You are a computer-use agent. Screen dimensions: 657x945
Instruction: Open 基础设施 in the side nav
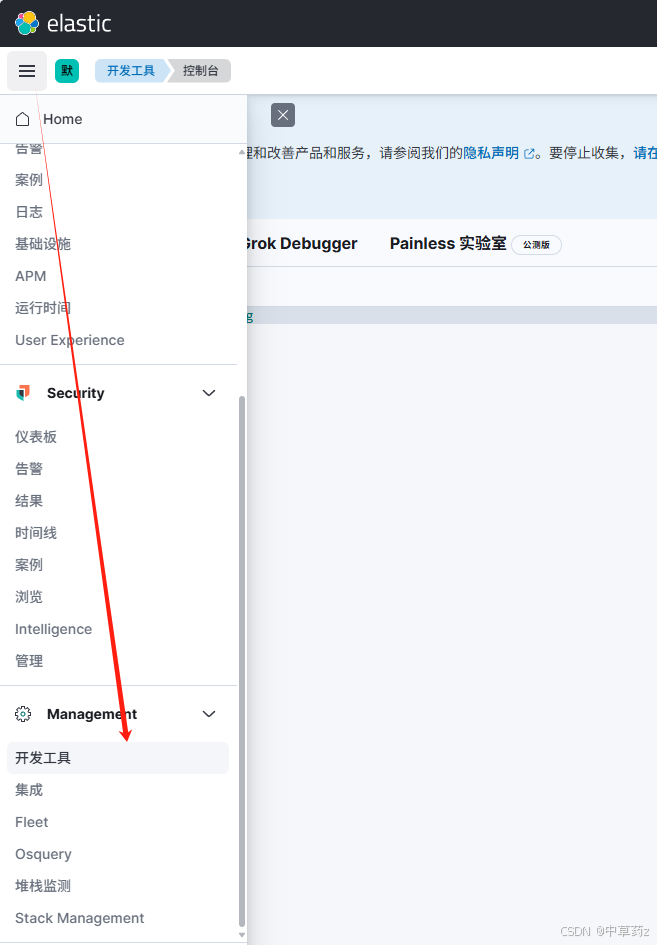[43, 244]
